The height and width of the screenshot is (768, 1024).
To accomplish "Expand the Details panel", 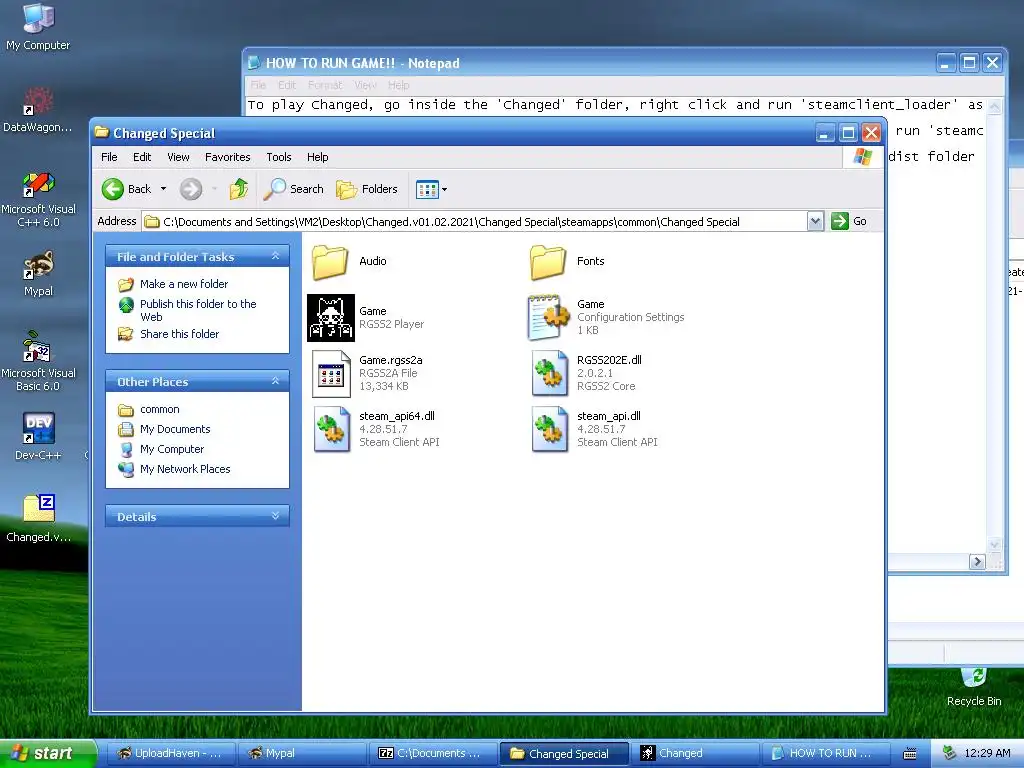I will coord(276,516).
